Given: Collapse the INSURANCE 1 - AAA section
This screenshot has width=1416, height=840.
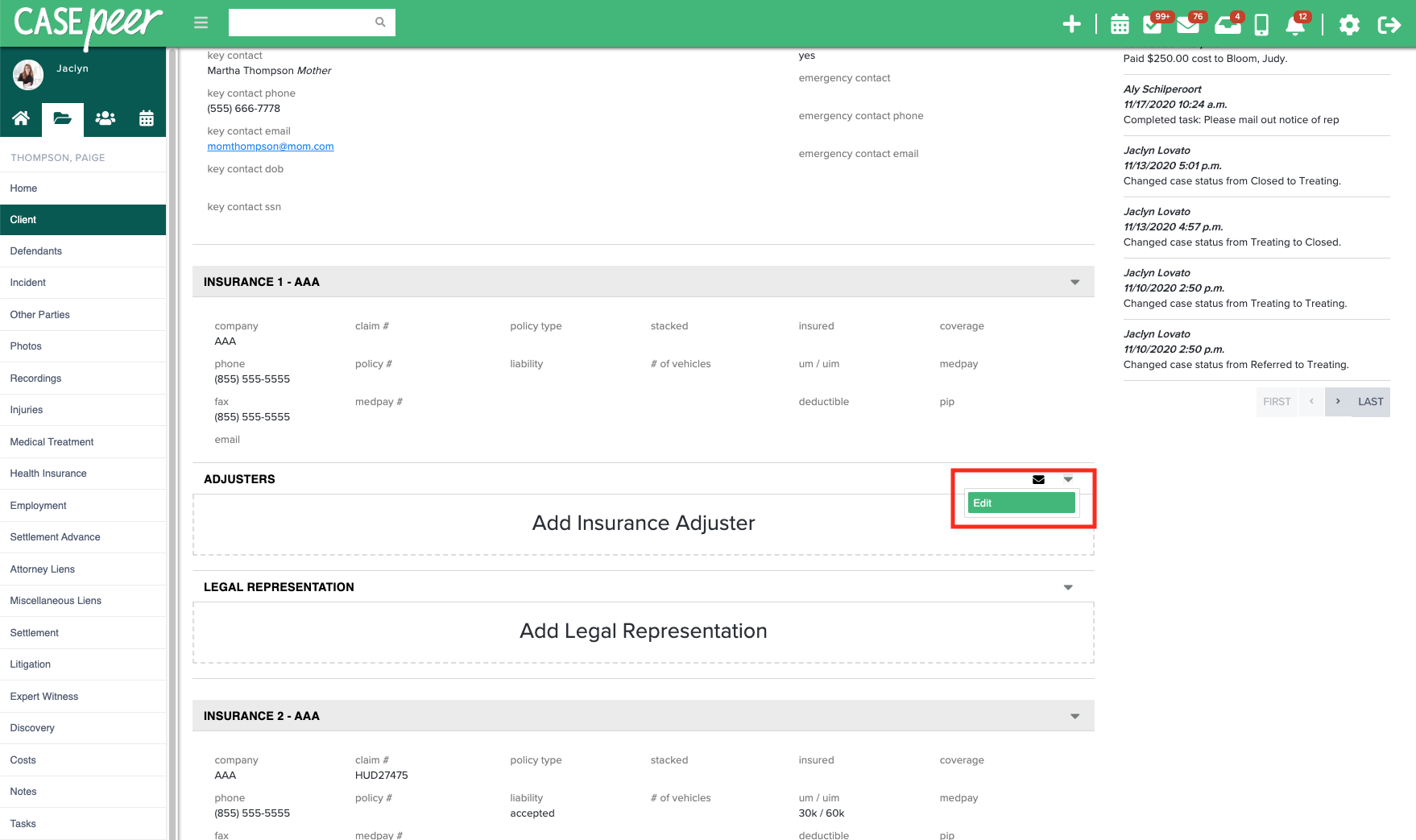Looking at the screenshot, I should [x=1074, y=282].
